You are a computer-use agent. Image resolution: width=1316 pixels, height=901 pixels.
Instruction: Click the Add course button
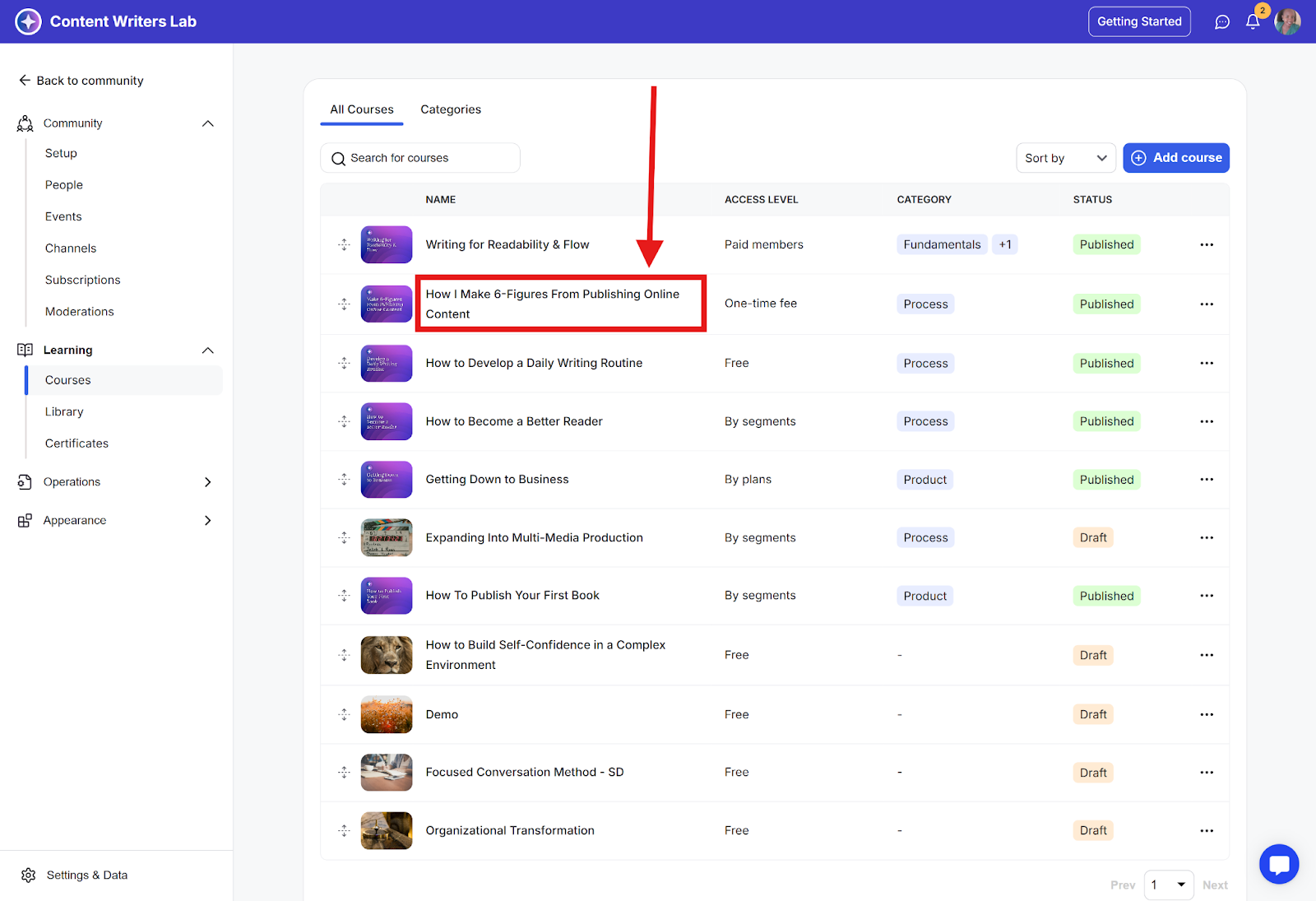tap(1175, 158)
